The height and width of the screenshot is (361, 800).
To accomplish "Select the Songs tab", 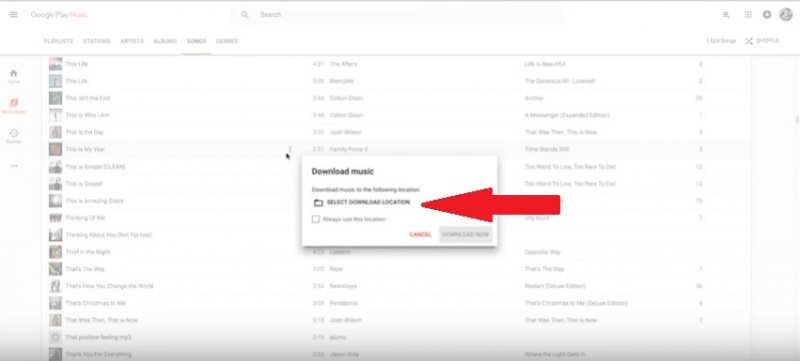I will [196, 41].
